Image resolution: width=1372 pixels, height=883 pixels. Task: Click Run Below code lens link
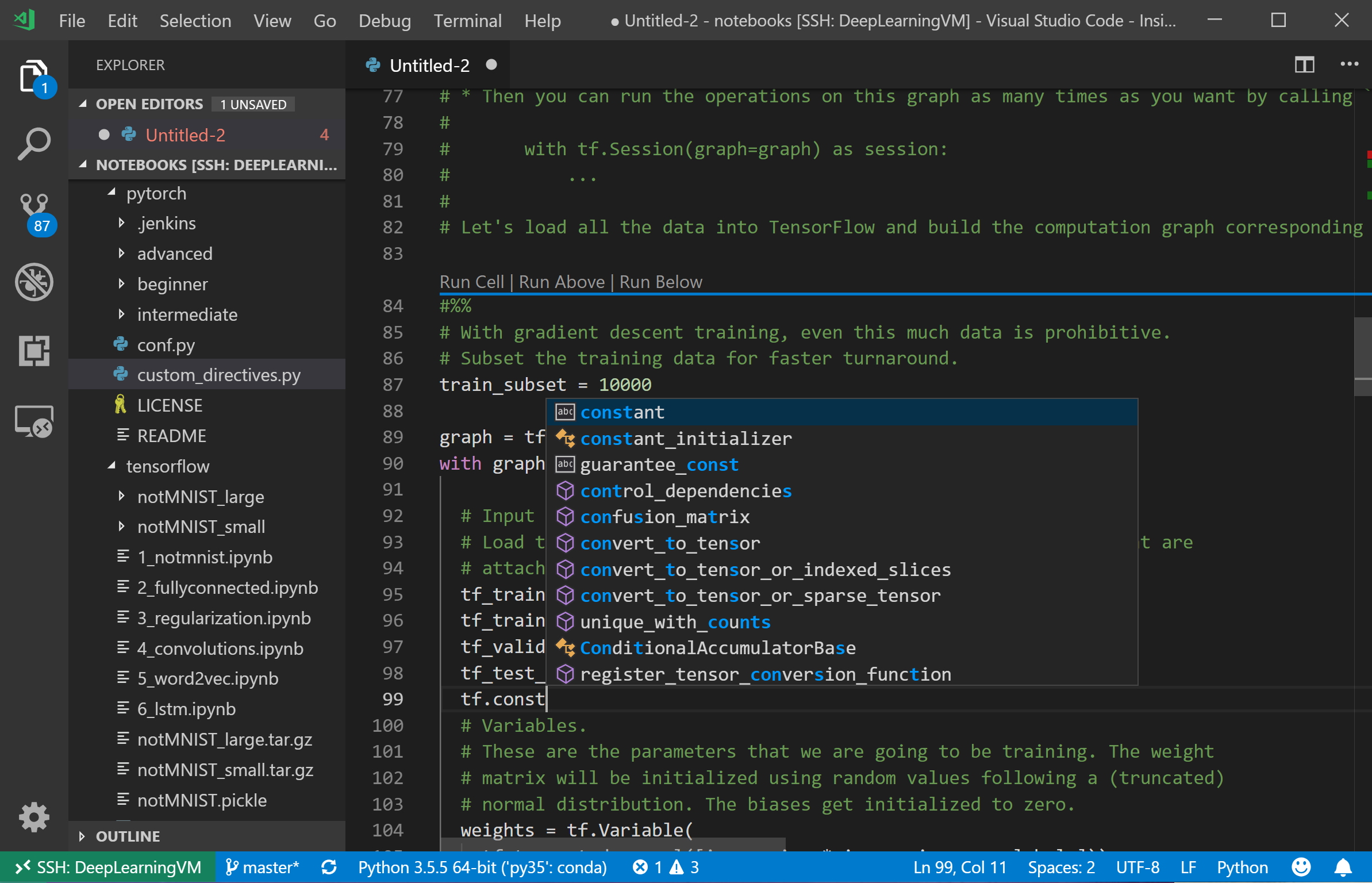(660, 282)
